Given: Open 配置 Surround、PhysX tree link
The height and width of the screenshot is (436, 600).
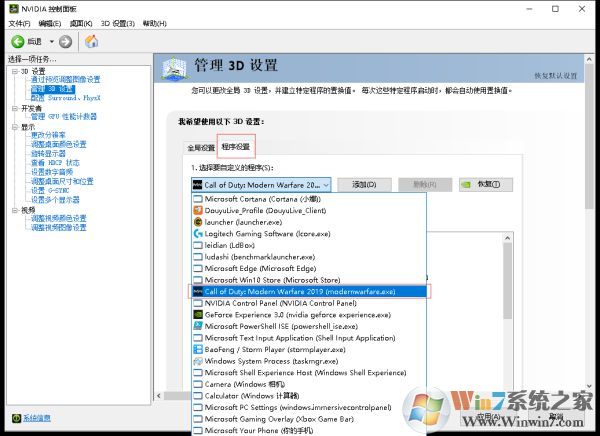Looking at the screenshot, I should (65, 98).
